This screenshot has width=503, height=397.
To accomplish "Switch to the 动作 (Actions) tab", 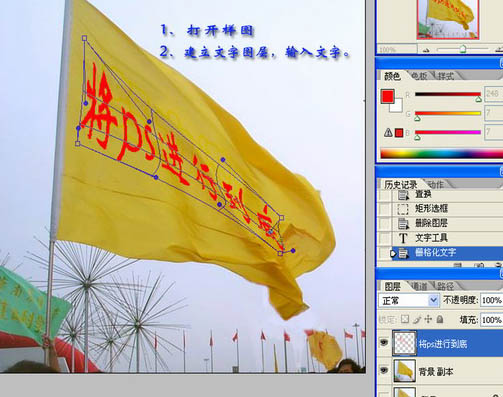I will tap(435, 184).
